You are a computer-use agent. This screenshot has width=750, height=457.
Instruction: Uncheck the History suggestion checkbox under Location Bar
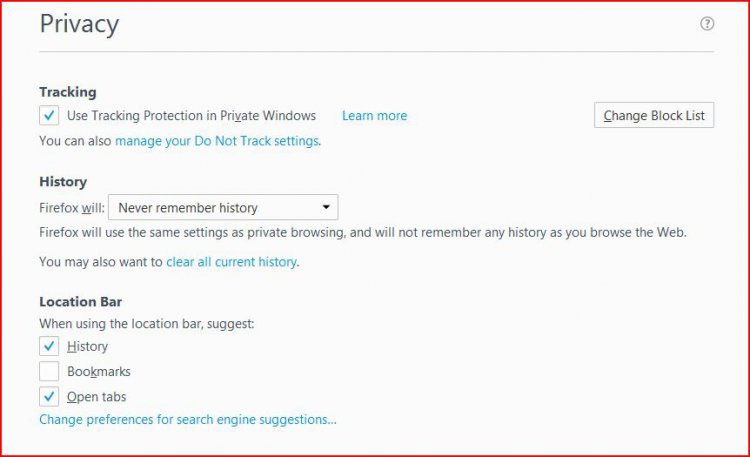49,346
